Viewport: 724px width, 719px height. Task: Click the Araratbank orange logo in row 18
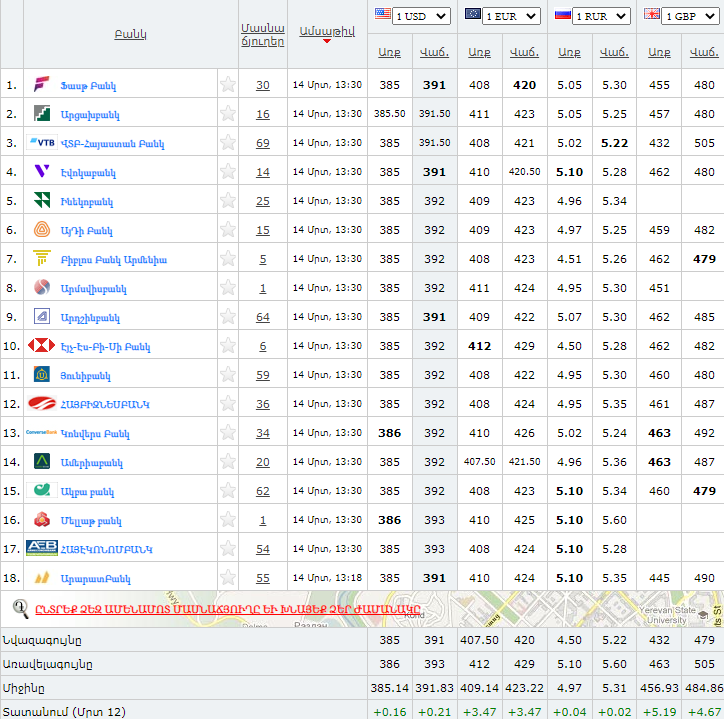(42, 577)
